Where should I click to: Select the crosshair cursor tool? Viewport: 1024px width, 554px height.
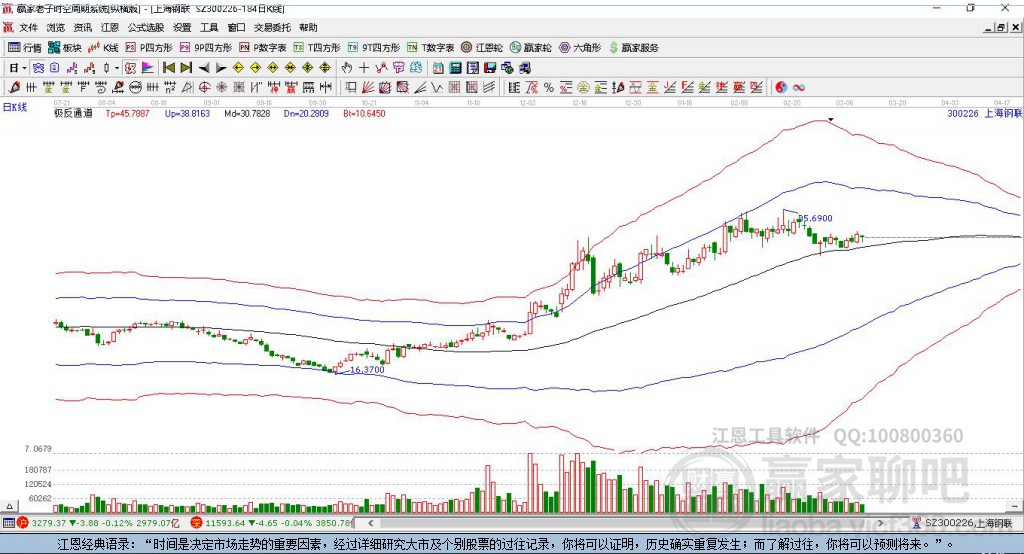coord(364,68)
